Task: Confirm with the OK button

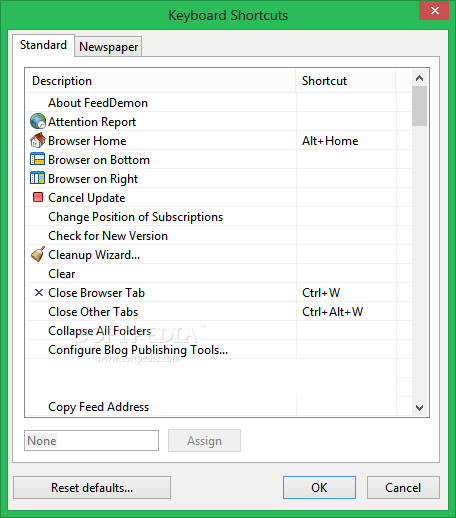Action: pos(319,488)
